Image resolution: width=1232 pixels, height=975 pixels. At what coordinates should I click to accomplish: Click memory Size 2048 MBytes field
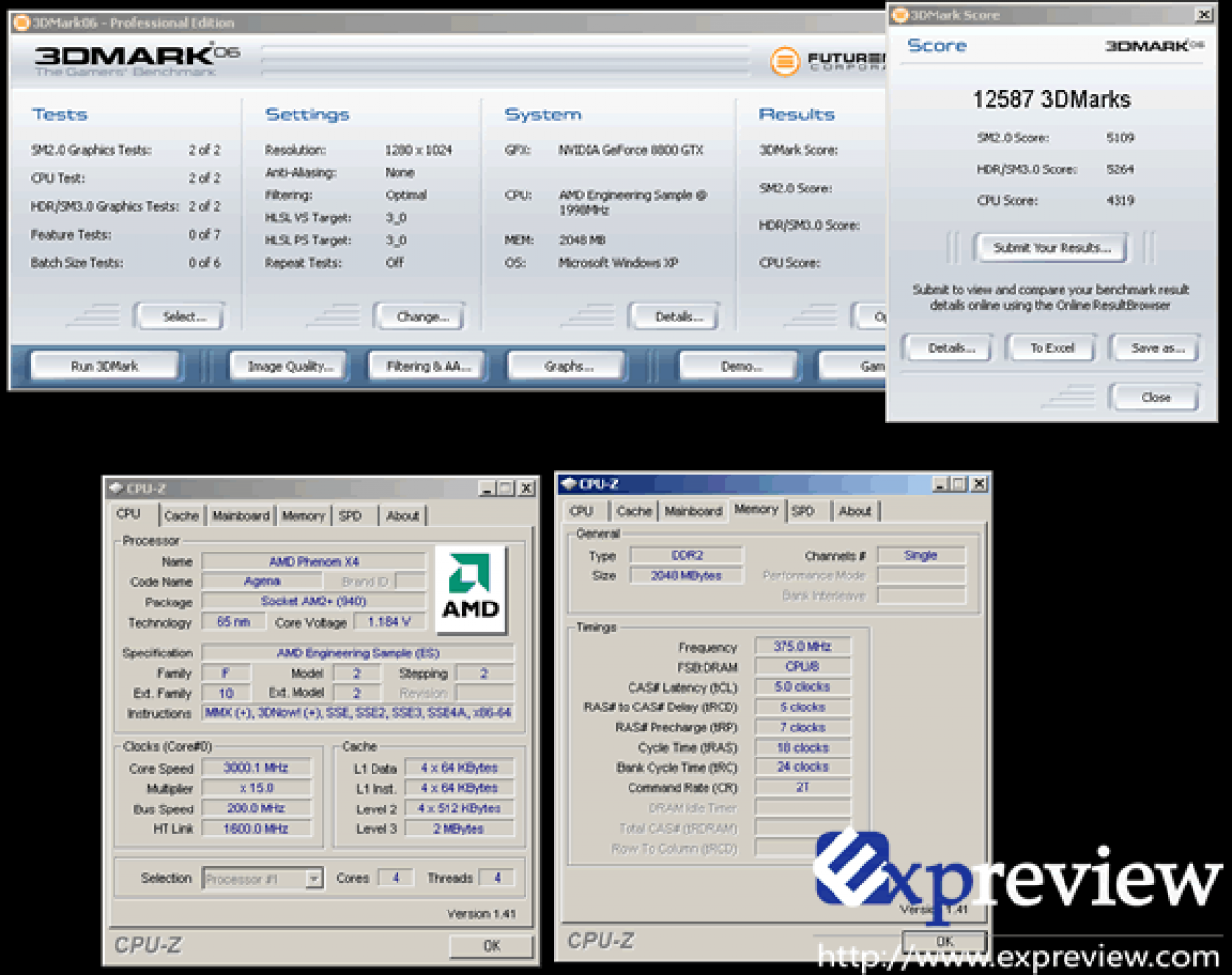pos(687,576)
